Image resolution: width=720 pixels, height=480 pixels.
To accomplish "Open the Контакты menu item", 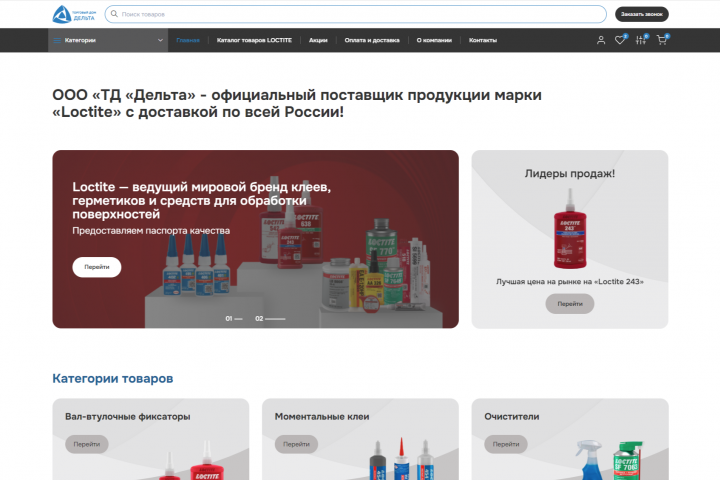I will point(483,40).
